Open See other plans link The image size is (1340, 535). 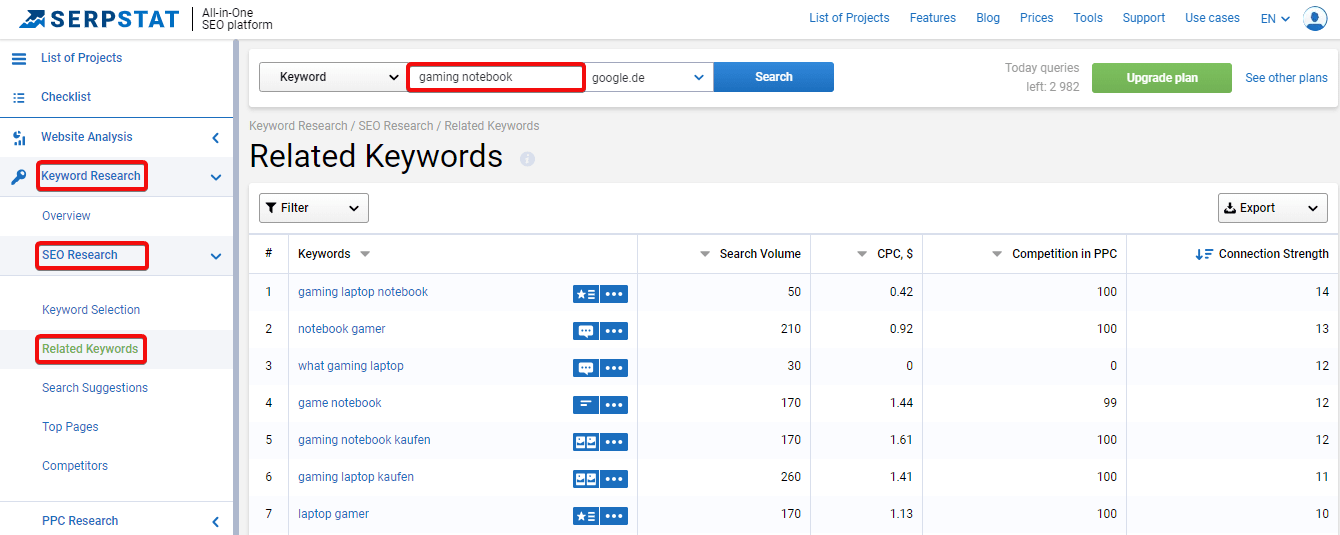coord(1287,78)
